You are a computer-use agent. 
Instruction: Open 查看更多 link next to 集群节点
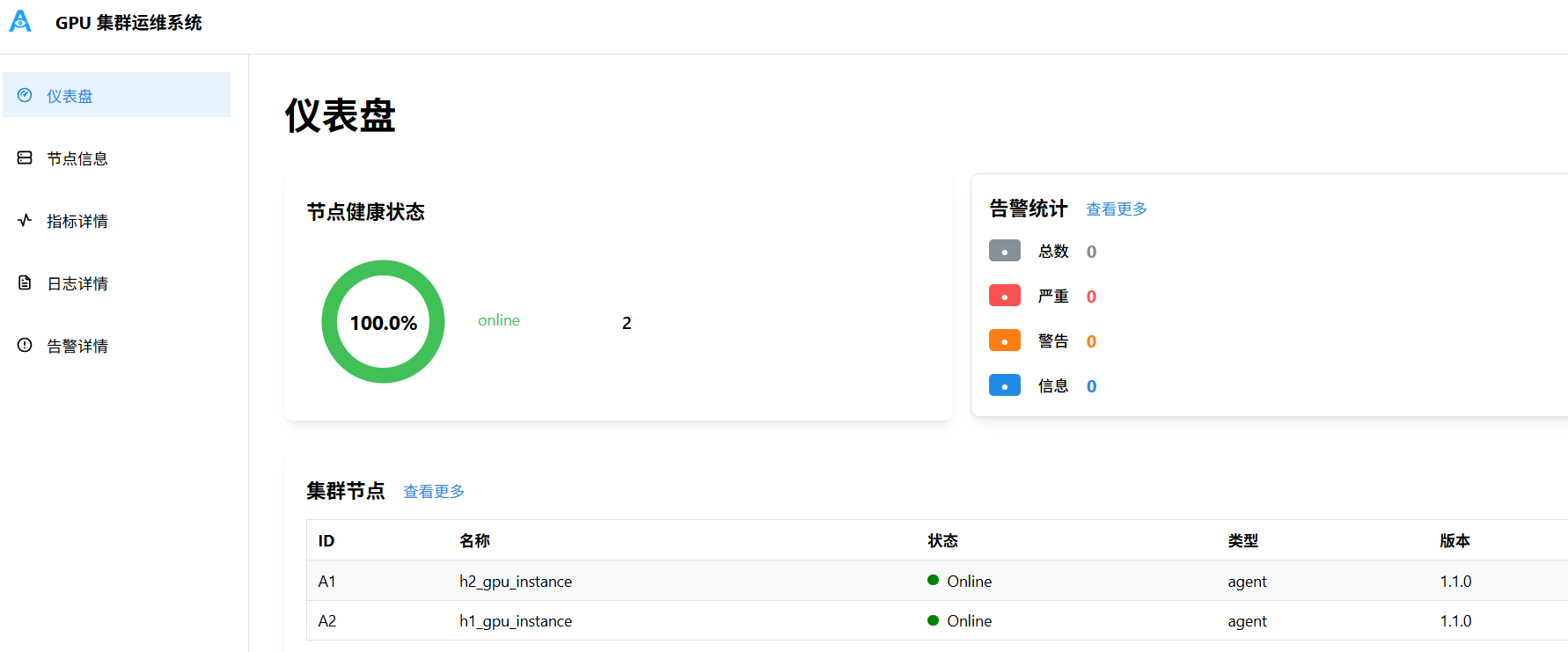(x=433, y=492)
